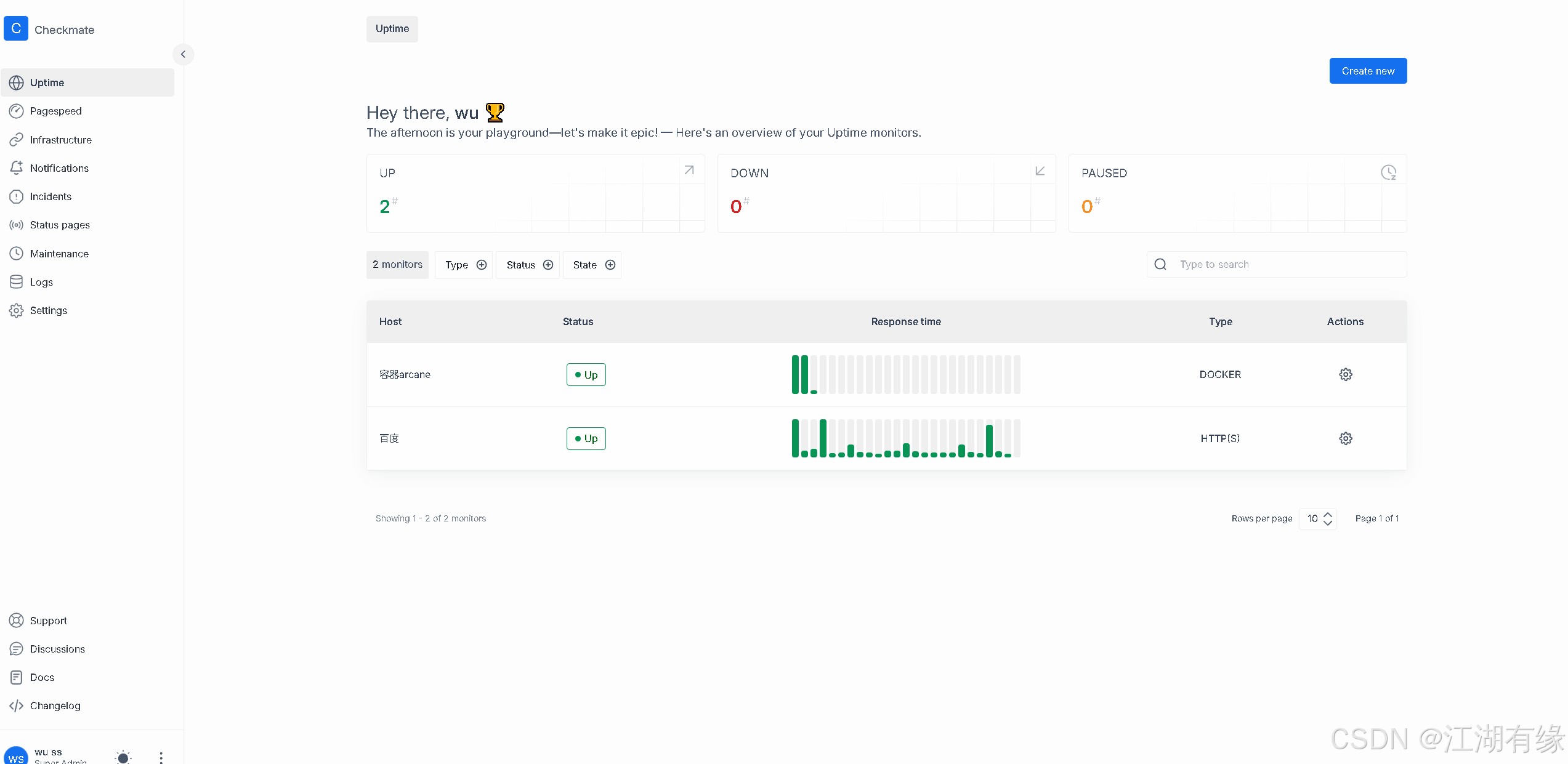
Task: Click Create new button
Action: [x=1367, y=71]
